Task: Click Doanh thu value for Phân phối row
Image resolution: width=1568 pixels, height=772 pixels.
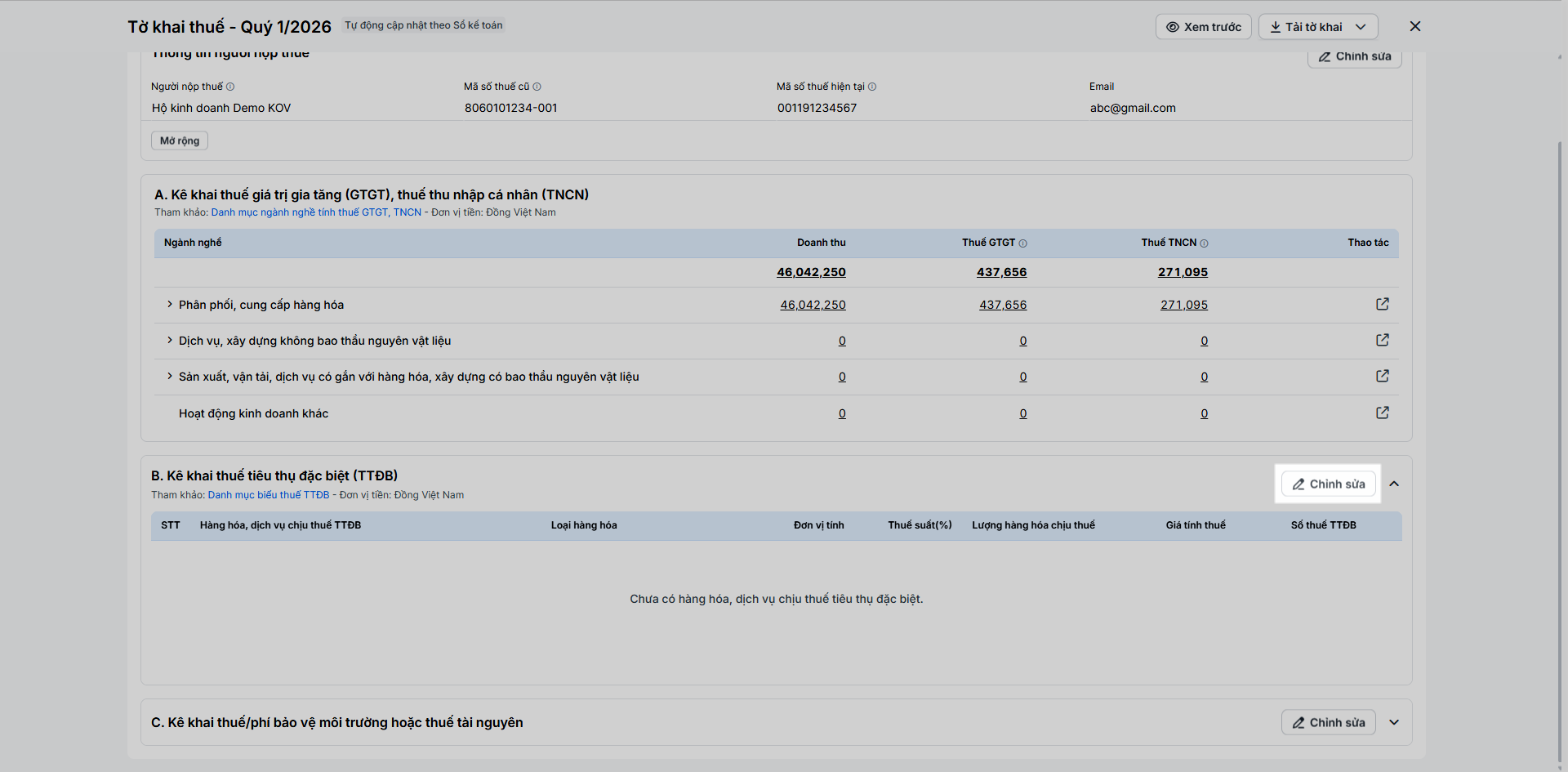Action: [813, 305]
